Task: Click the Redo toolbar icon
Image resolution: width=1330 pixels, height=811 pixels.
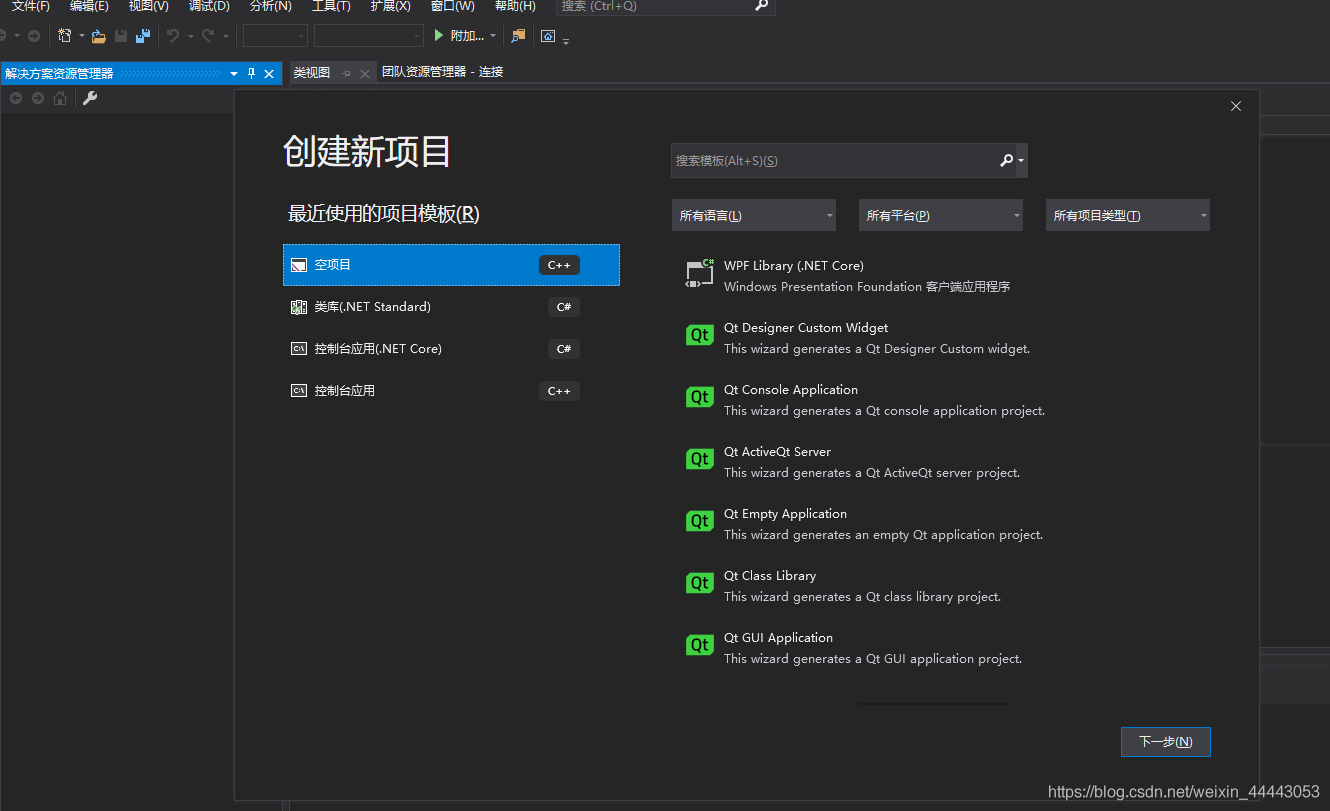Action: [211, 35]
